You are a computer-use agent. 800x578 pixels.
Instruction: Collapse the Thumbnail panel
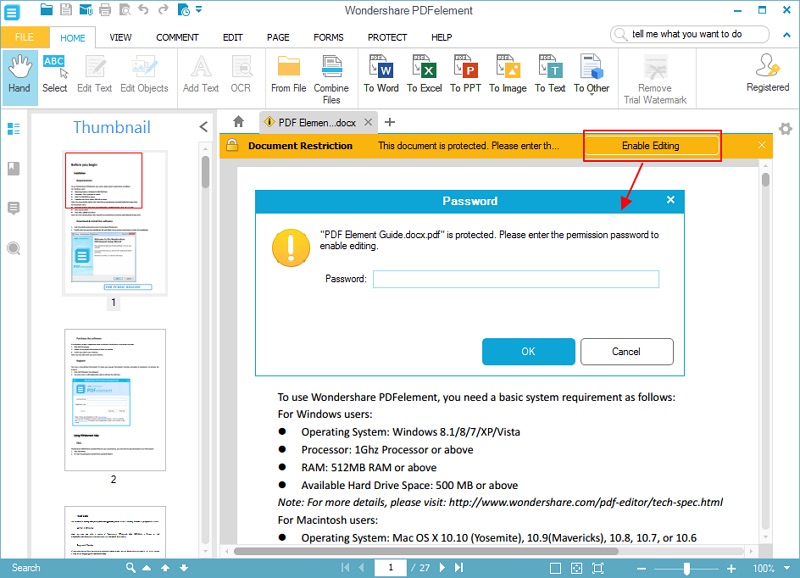coord(204,127)
